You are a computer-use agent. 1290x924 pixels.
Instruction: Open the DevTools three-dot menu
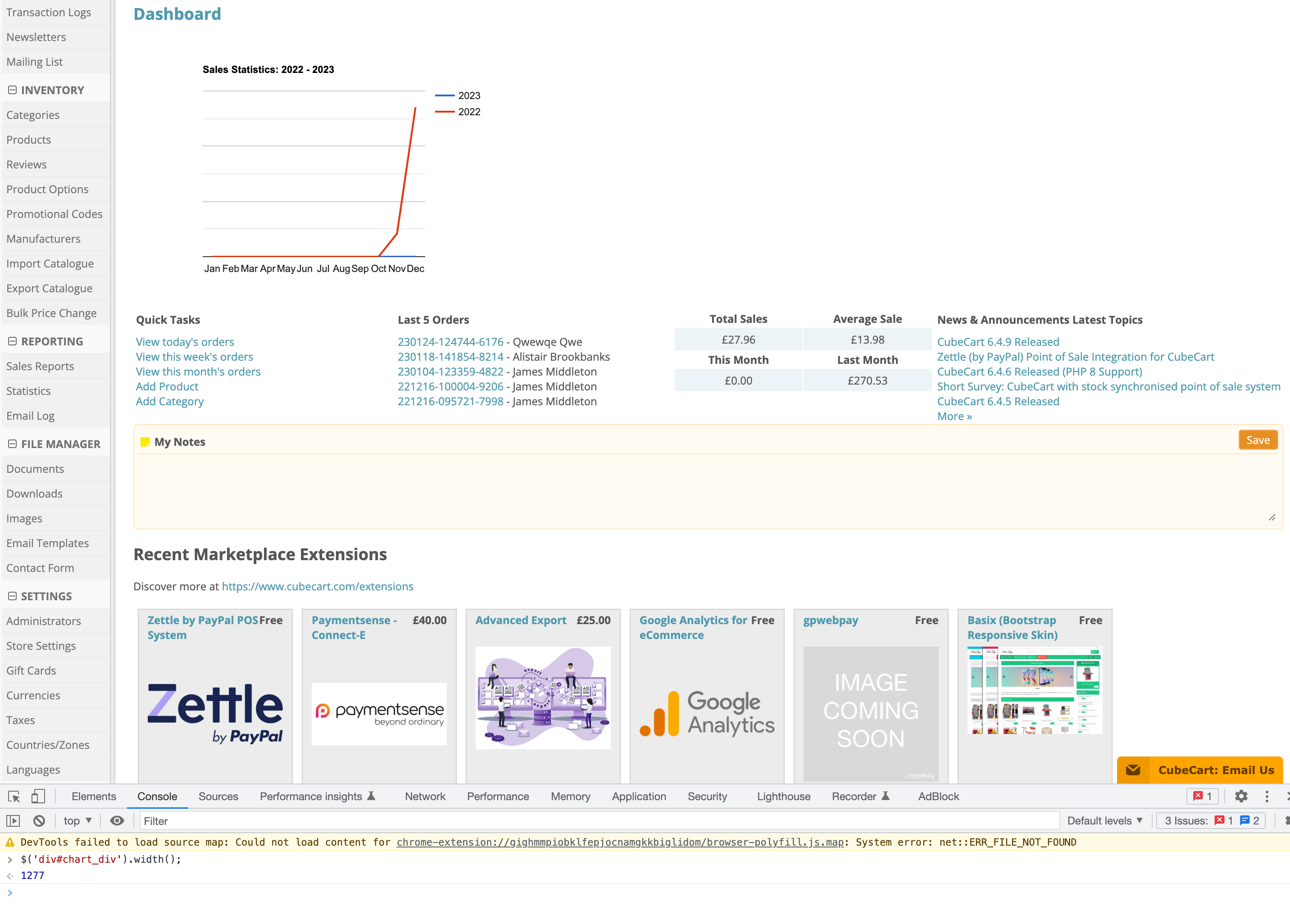click(x=1266, y=796)
